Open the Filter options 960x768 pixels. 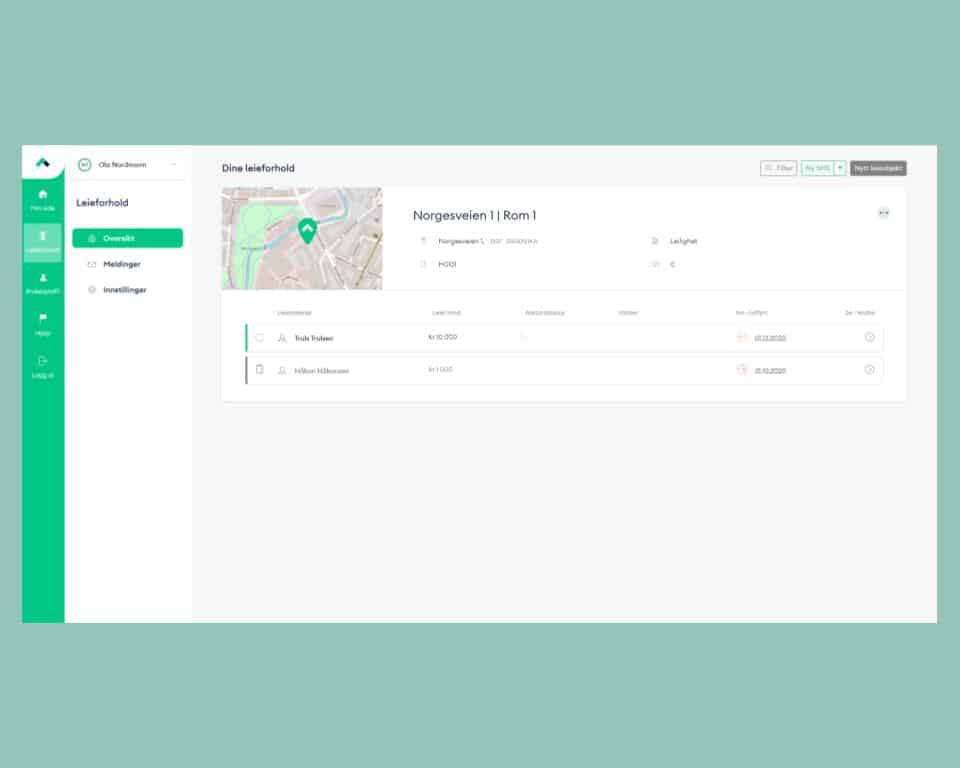tap(778, 168)
